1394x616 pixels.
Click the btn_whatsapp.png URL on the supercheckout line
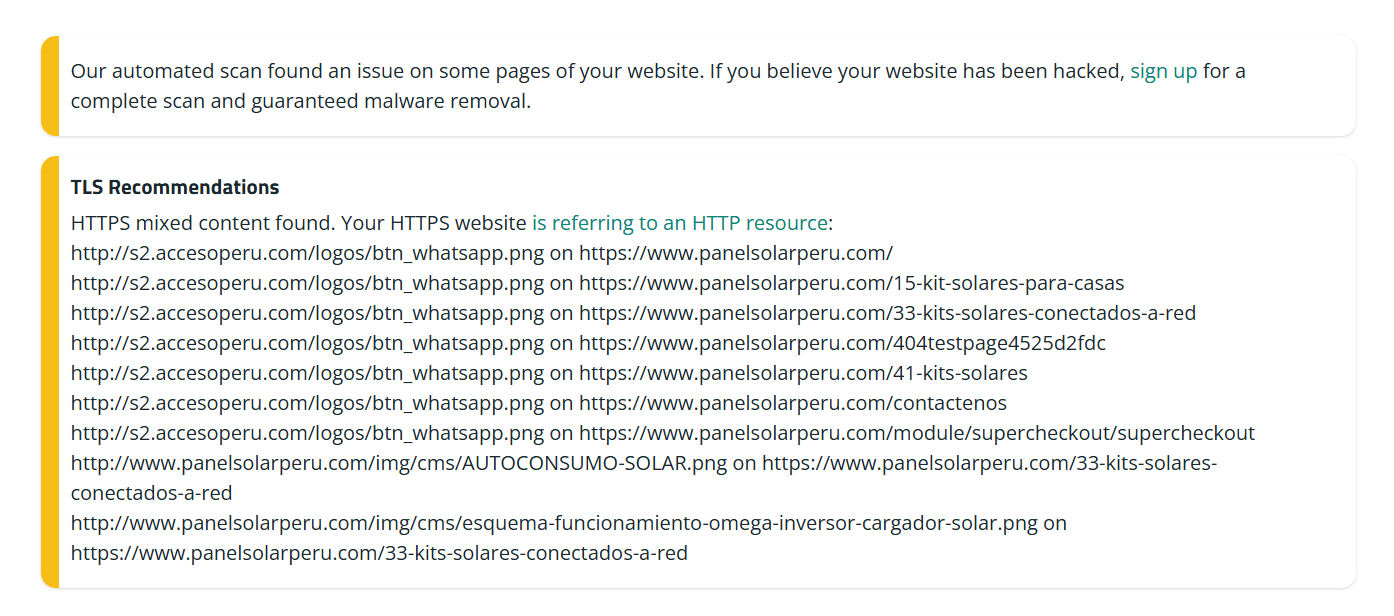coord(308,433)
